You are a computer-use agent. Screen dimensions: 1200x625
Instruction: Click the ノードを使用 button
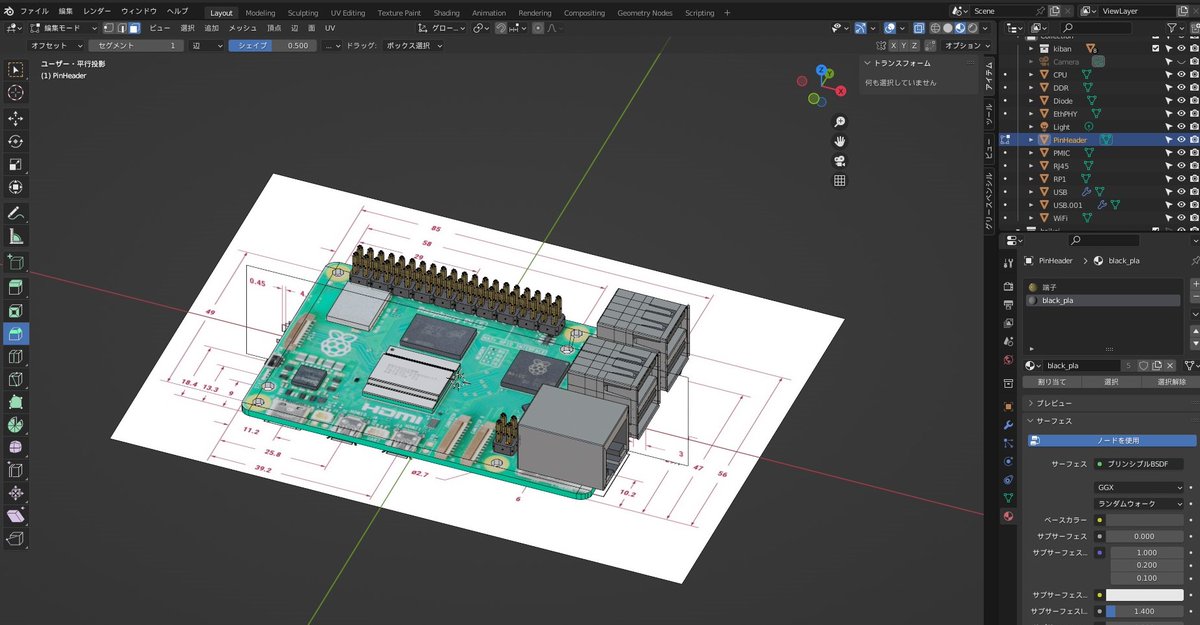1111,440
